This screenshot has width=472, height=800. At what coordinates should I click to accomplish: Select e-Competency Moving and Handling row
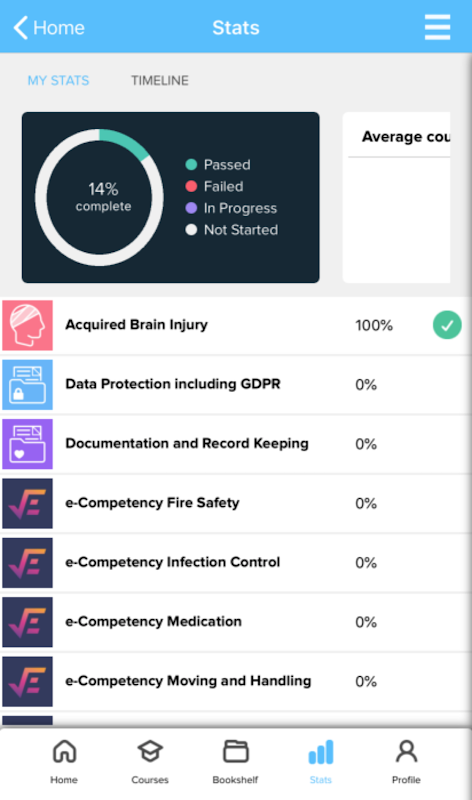coord(236,682)
